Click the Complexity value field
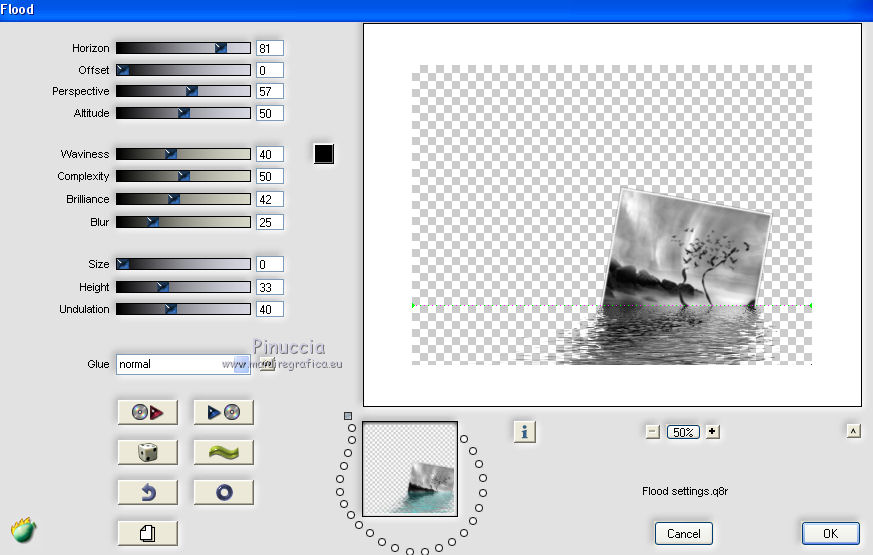Image resolution: width=873 pixels, height=555 pixels. pos(270,176)
